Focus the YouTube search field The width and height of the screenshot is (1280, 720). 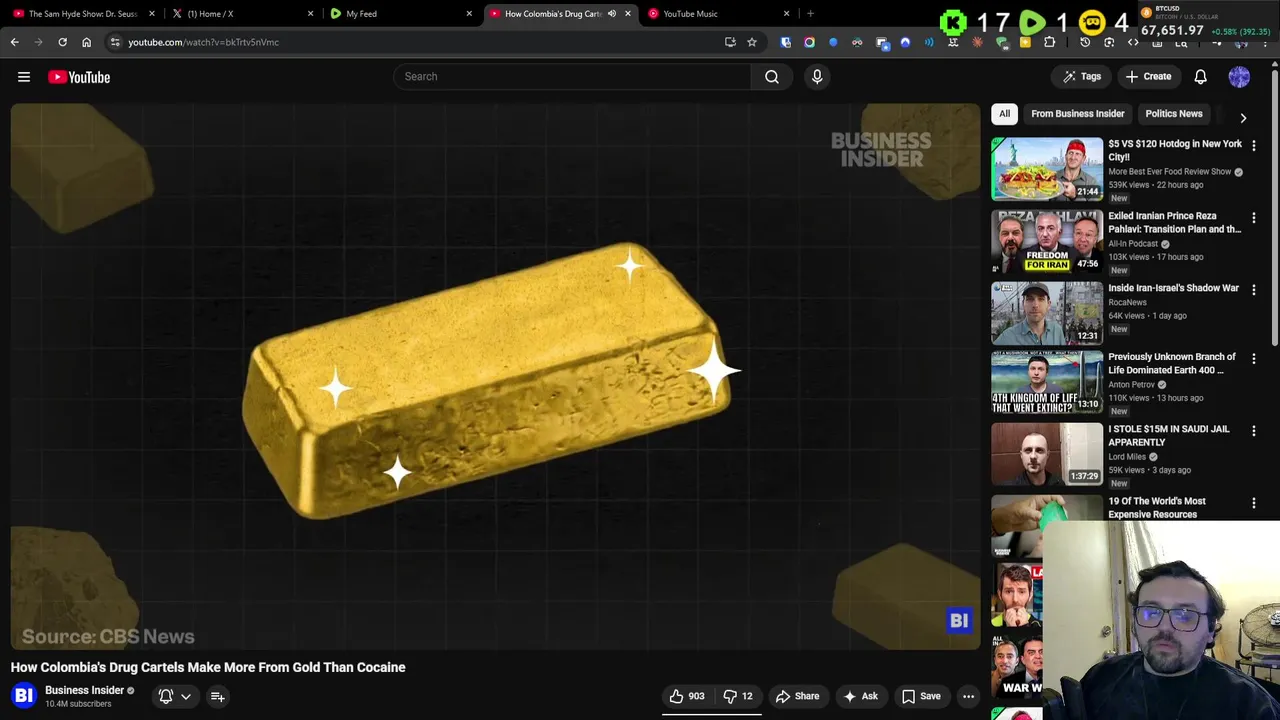[x=571, y=76]
